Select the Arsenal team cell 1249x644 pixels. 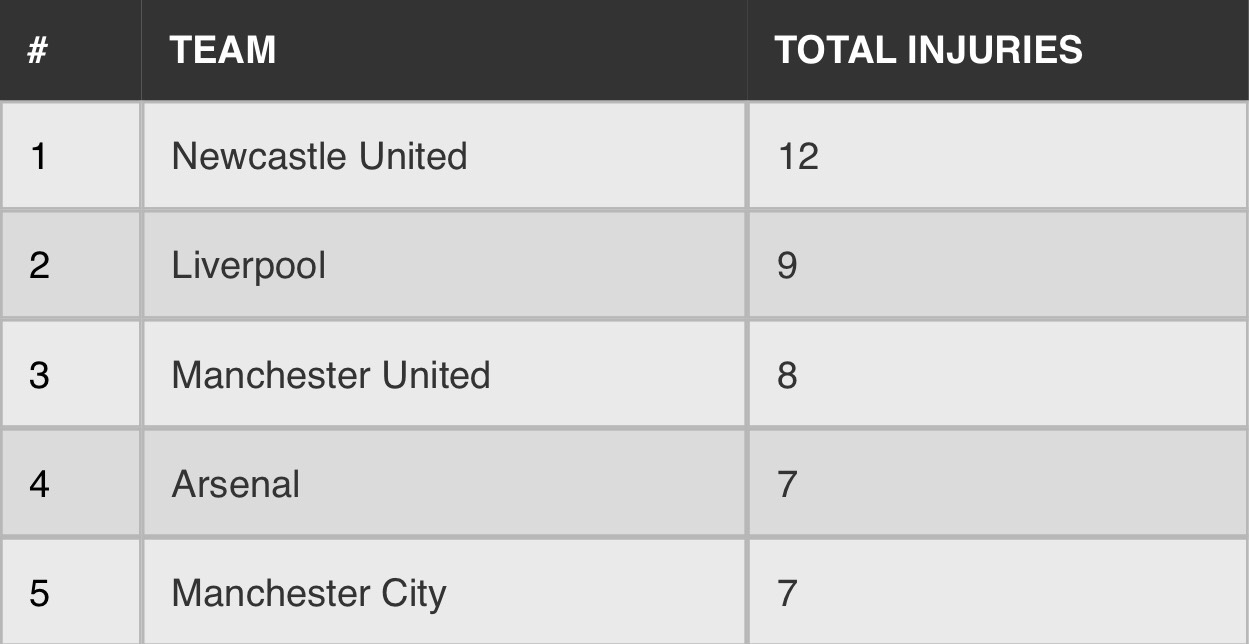pyautogui.click(x=444, y=484)
